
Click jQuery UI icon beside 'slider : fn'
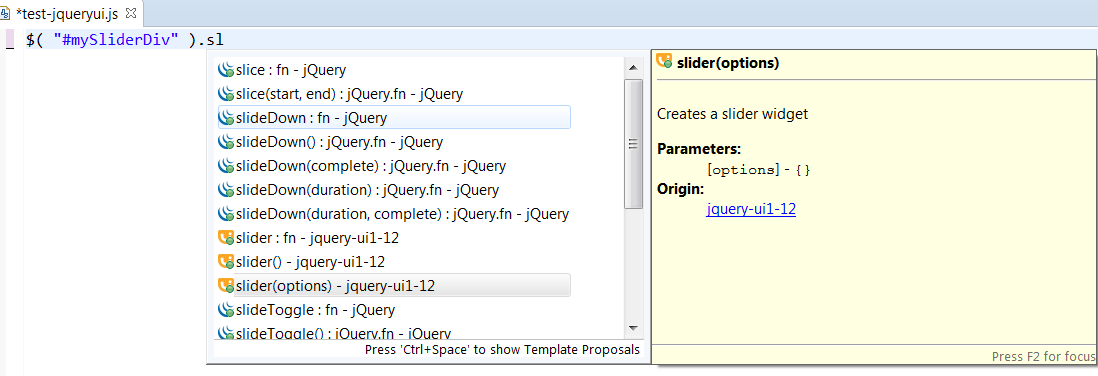coord(225,238)
